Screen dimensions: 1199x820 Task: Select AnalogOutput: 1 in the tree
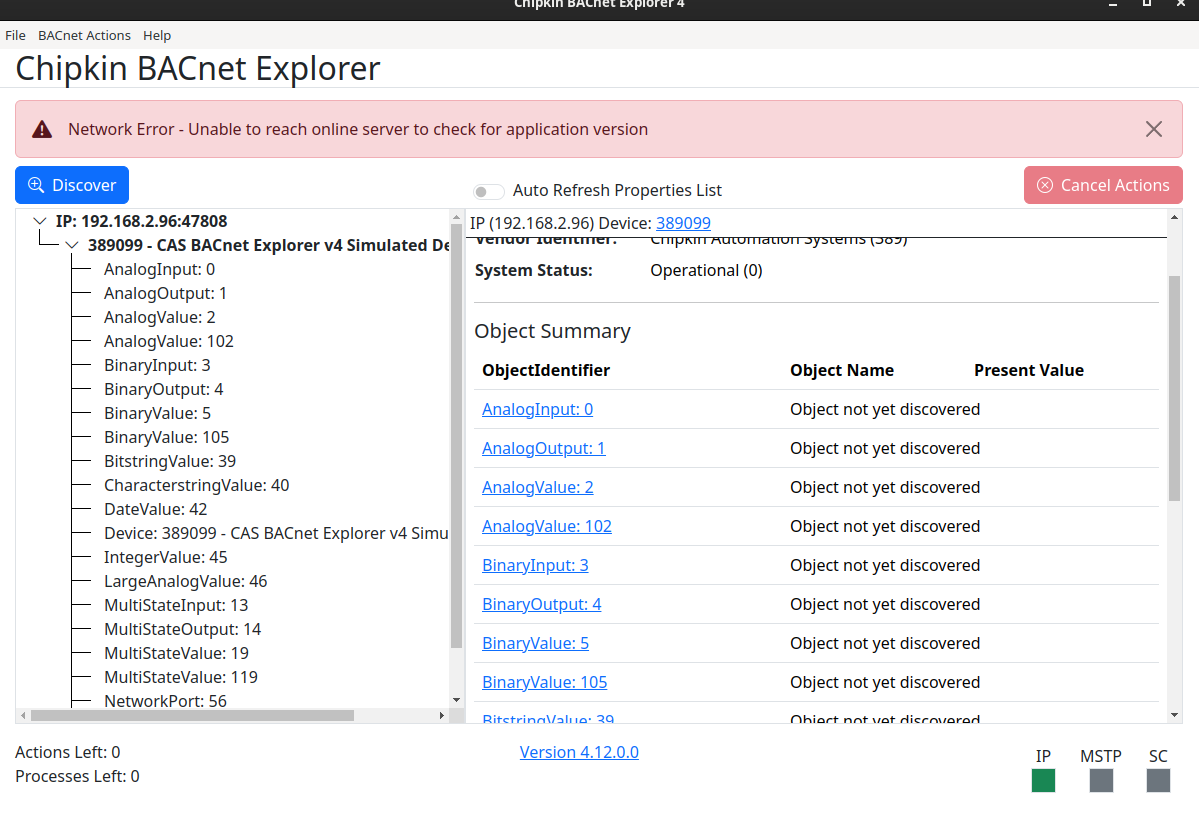tap(165, 293)
